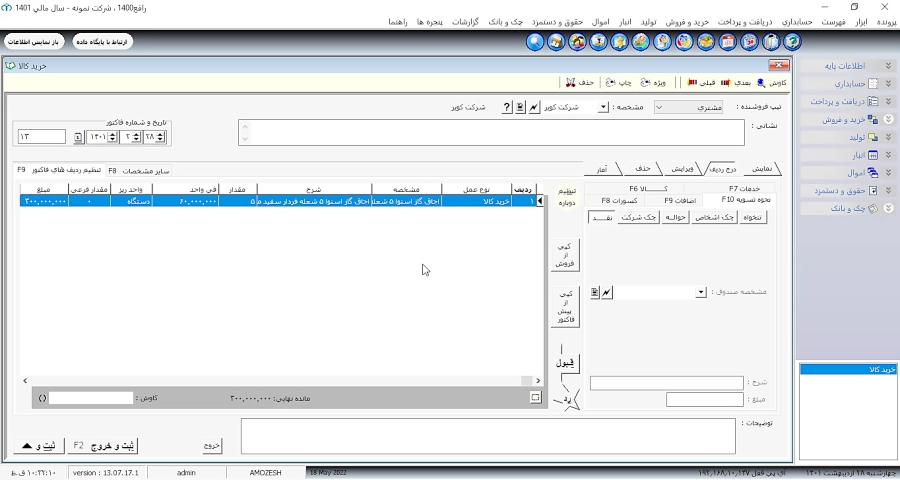This screenshot has width=900, height=480.
Task: Click the کاوش search icon in invoice toolbar
Action: coord(761,83)
